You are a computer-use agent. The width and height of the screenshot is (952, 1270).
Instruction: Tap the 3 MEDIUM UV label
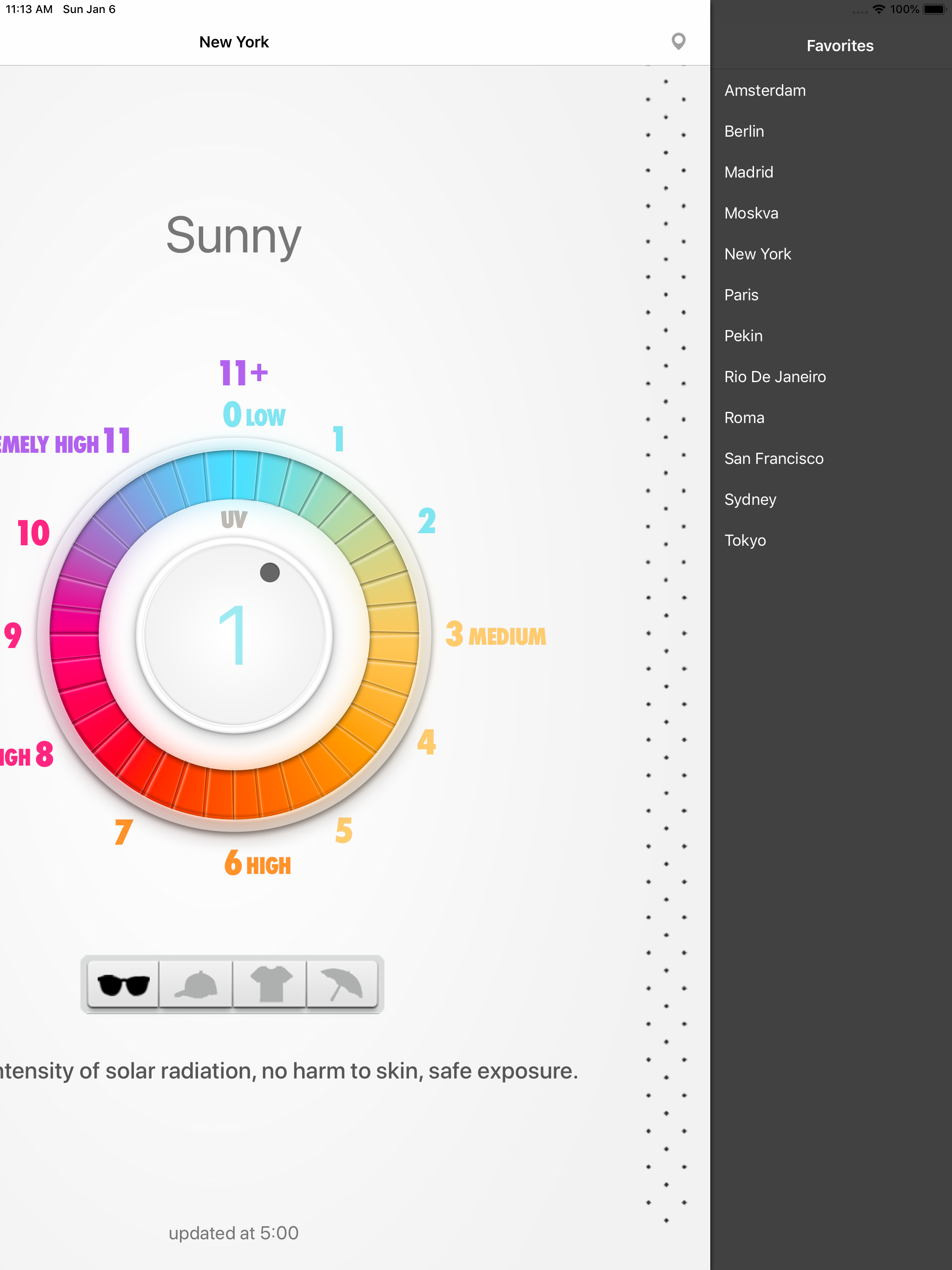(496, 635)
